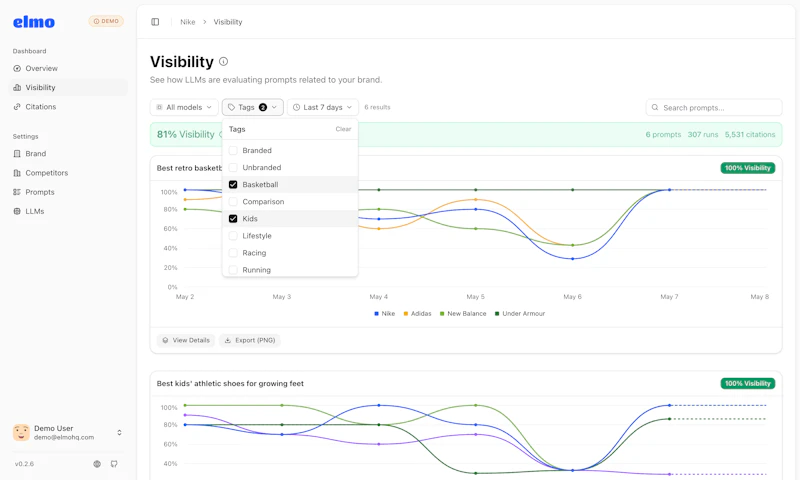Click the Visibility breadcrumb
This screenshot has width=800, height=480.
point(228,22)
